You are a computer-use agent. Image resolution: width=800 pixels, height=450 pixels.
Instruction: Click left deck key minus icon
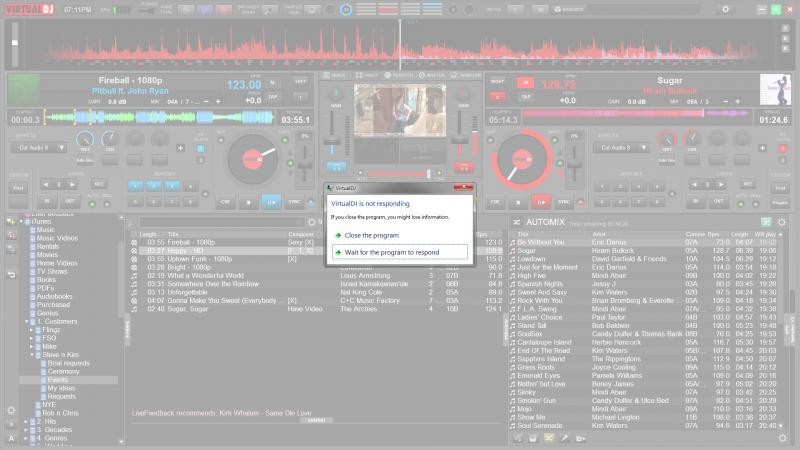point(206,102)
